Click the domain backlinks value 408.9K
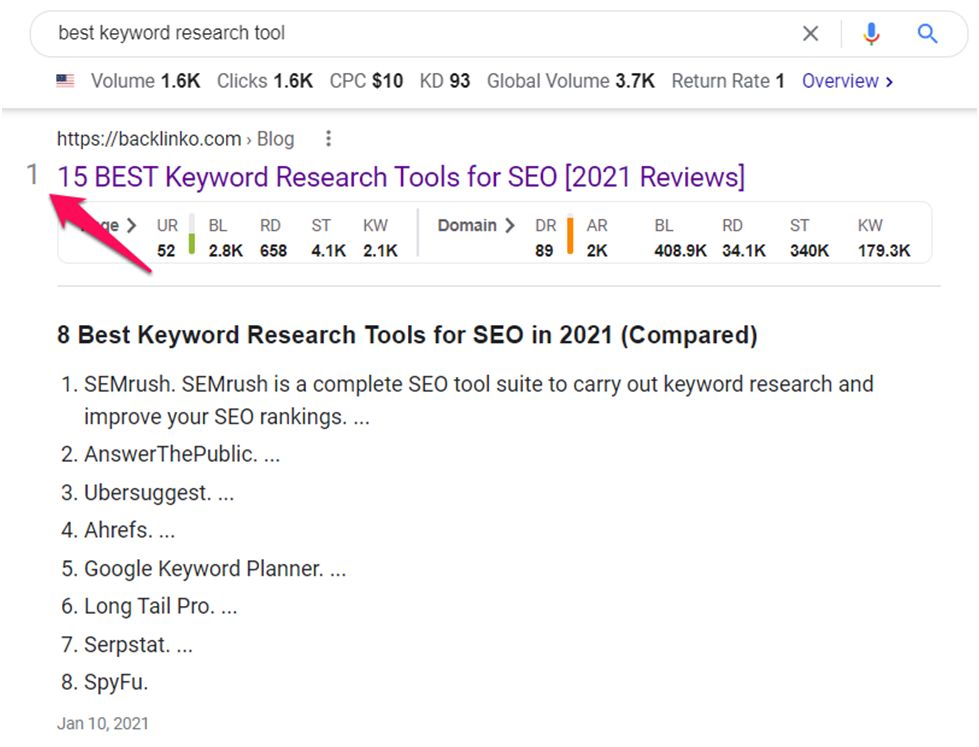This screenshot has height=747, width=979. (681, 250)
